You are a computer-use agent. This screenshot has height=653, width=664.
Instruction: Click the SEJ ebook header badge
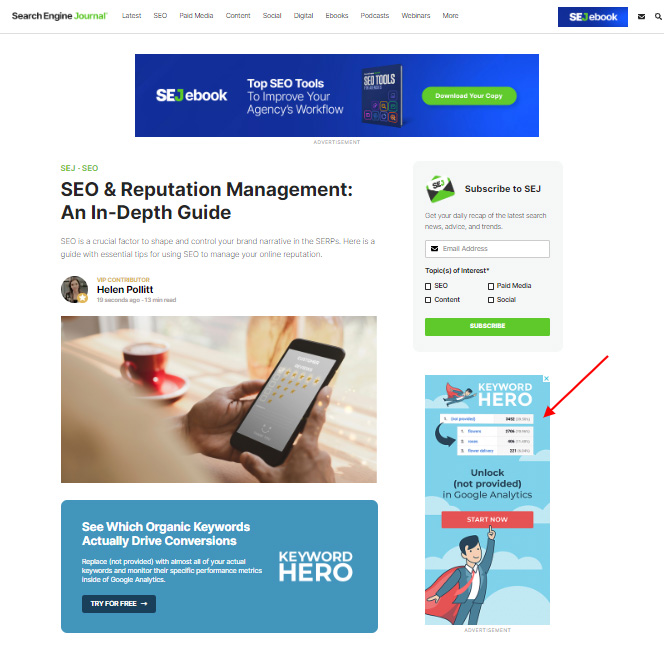592,17
